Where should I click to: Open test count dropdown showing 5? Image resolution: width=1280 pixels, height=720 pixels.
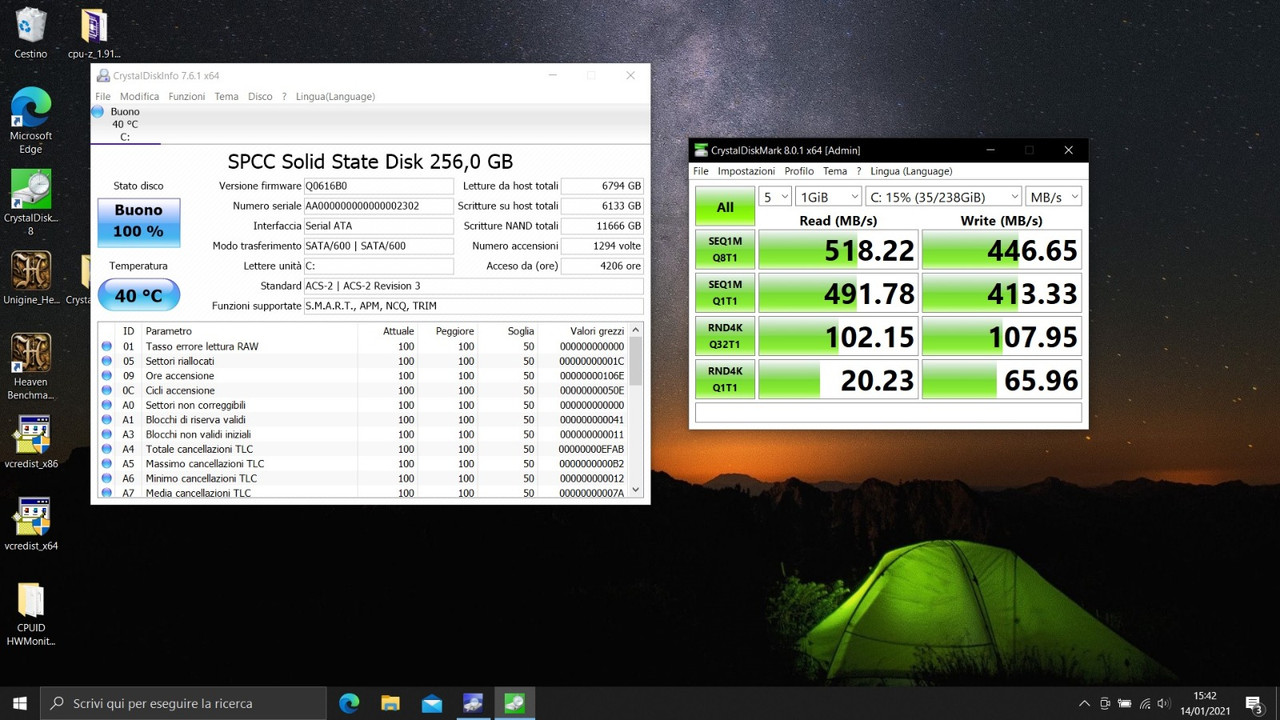click(775, 197)
